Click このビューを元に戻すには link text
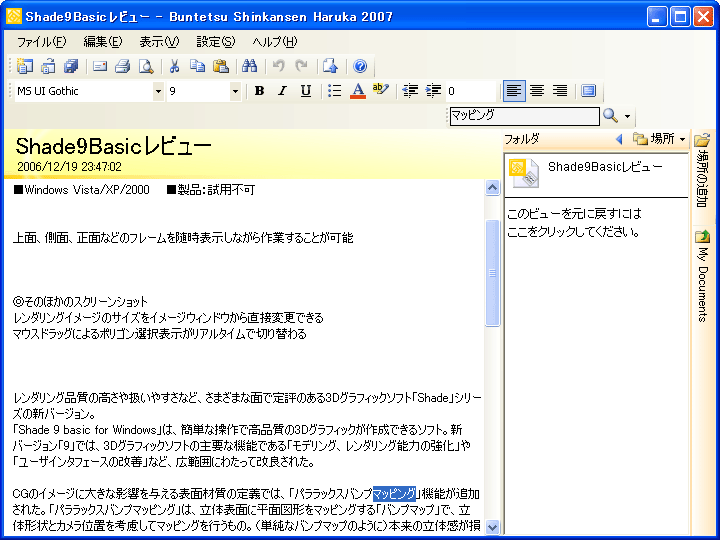The image size is (720, 540). tap(574, 214)
